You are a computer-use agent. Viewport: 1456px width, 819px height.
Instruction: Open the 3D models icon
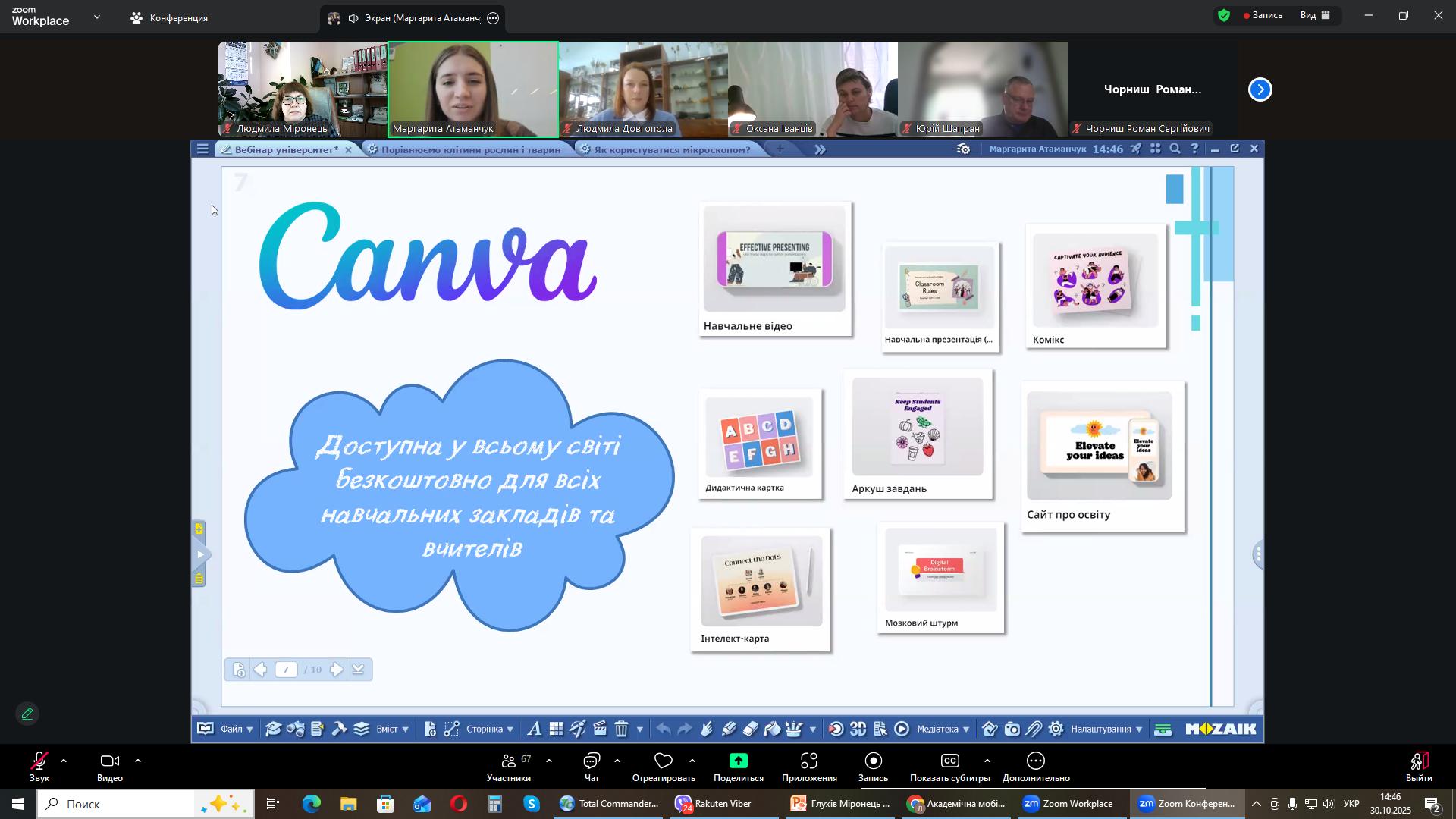click(858, 730)
